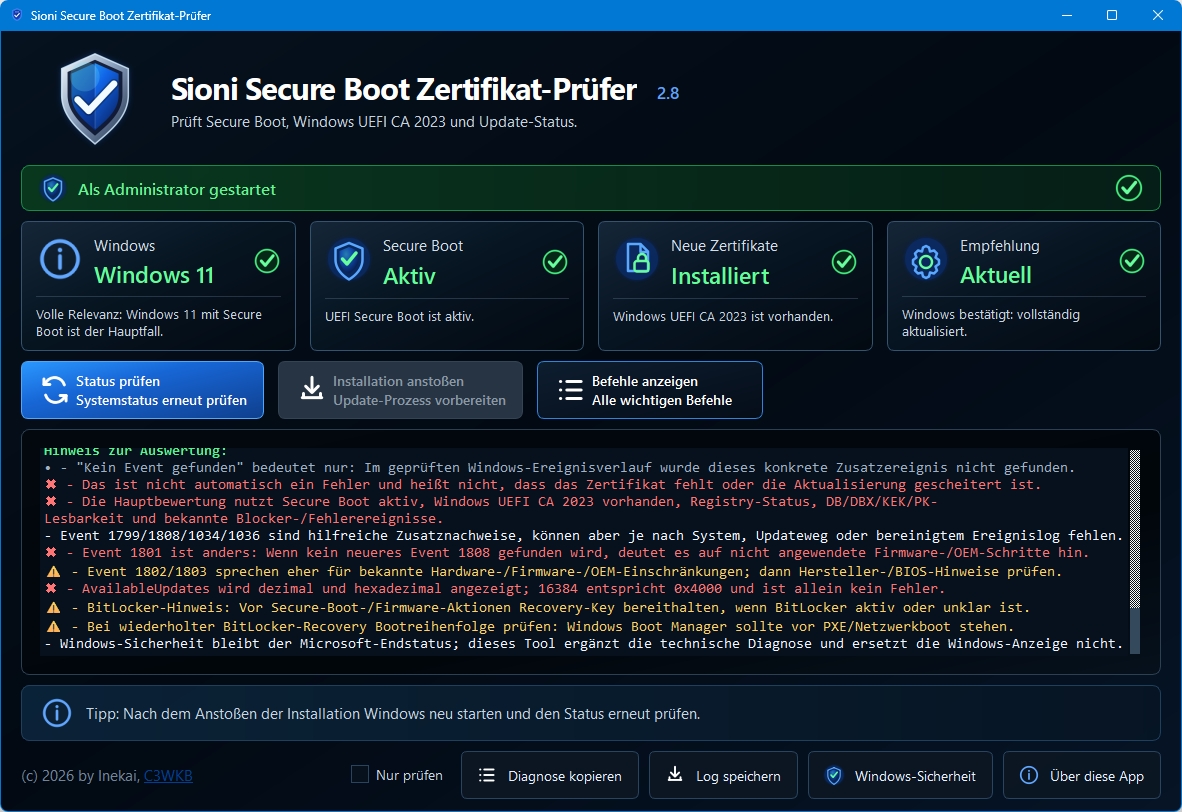
Task: Click the info icon beside the Tipp text
Action: (57, 712)
